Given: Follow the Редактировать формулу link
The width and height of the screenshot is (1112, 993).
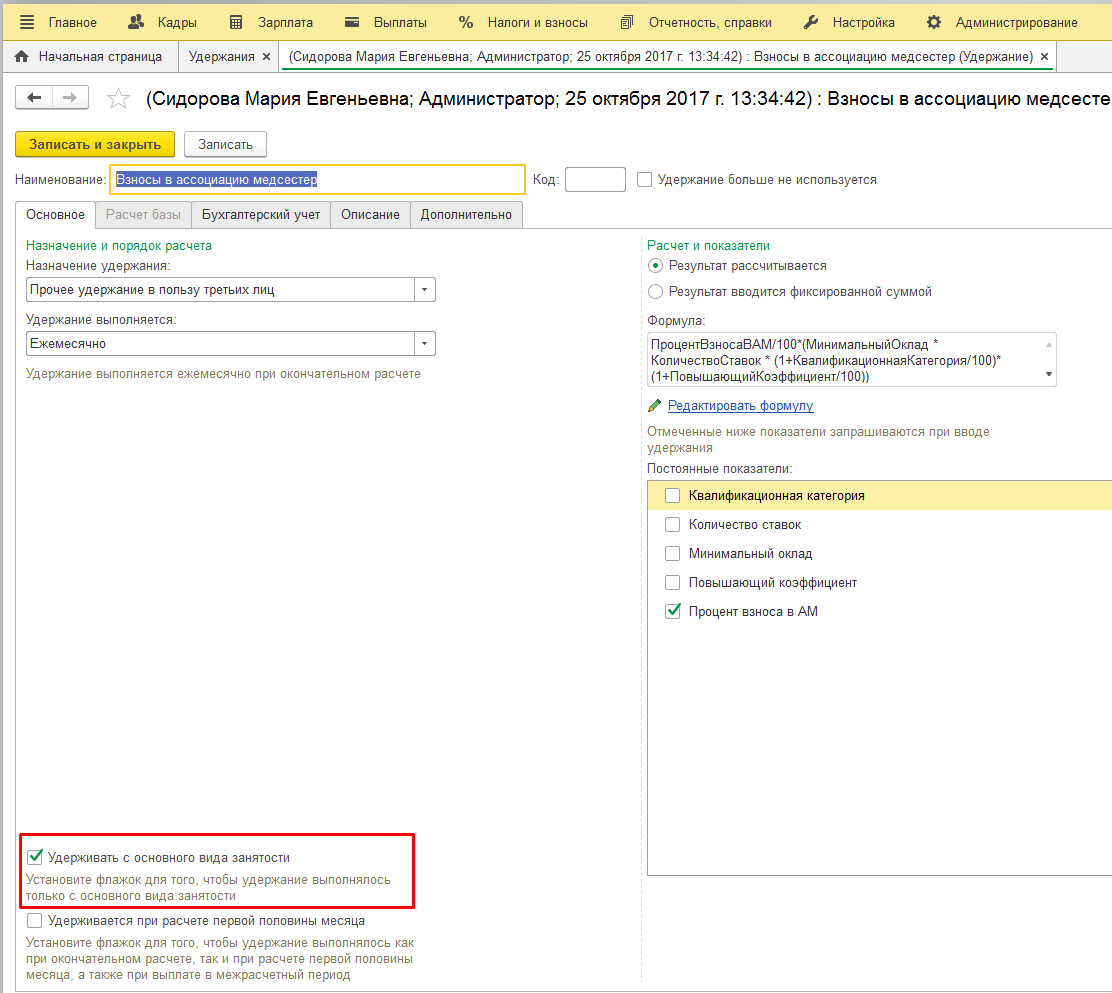Looking at the screenshot, I should (x=740, y=406).
